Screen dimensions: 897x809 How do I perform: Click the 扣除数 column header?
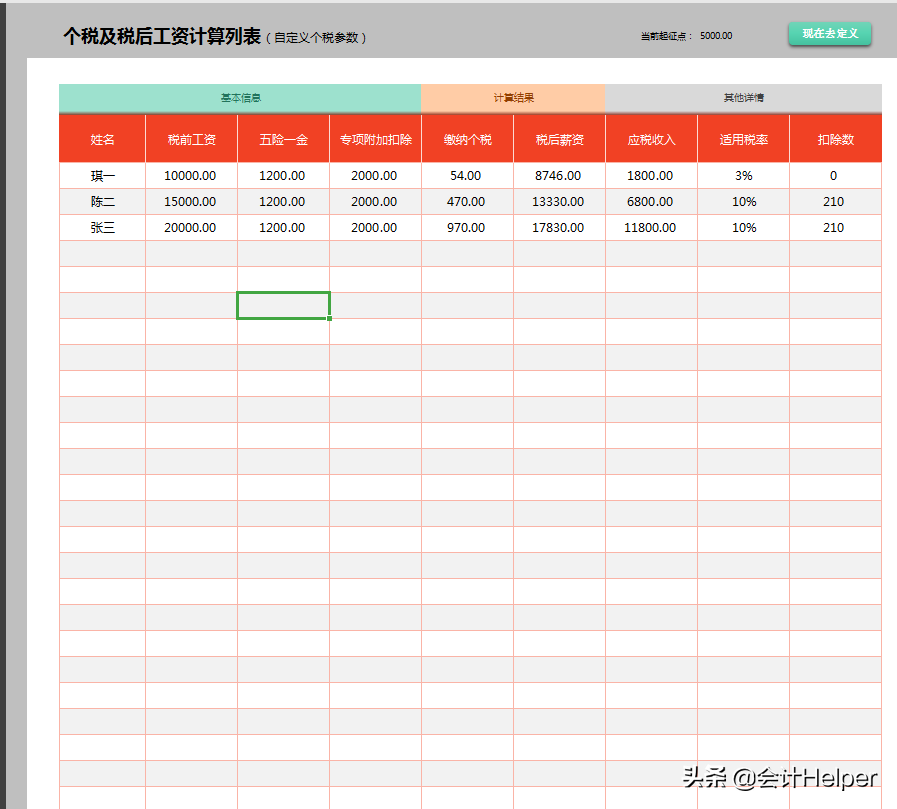coord(835,139)
